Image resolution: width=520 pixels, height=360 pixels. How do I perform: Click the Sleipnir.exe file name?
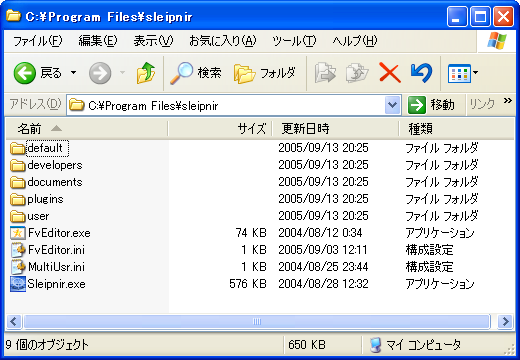click(56, 284)
